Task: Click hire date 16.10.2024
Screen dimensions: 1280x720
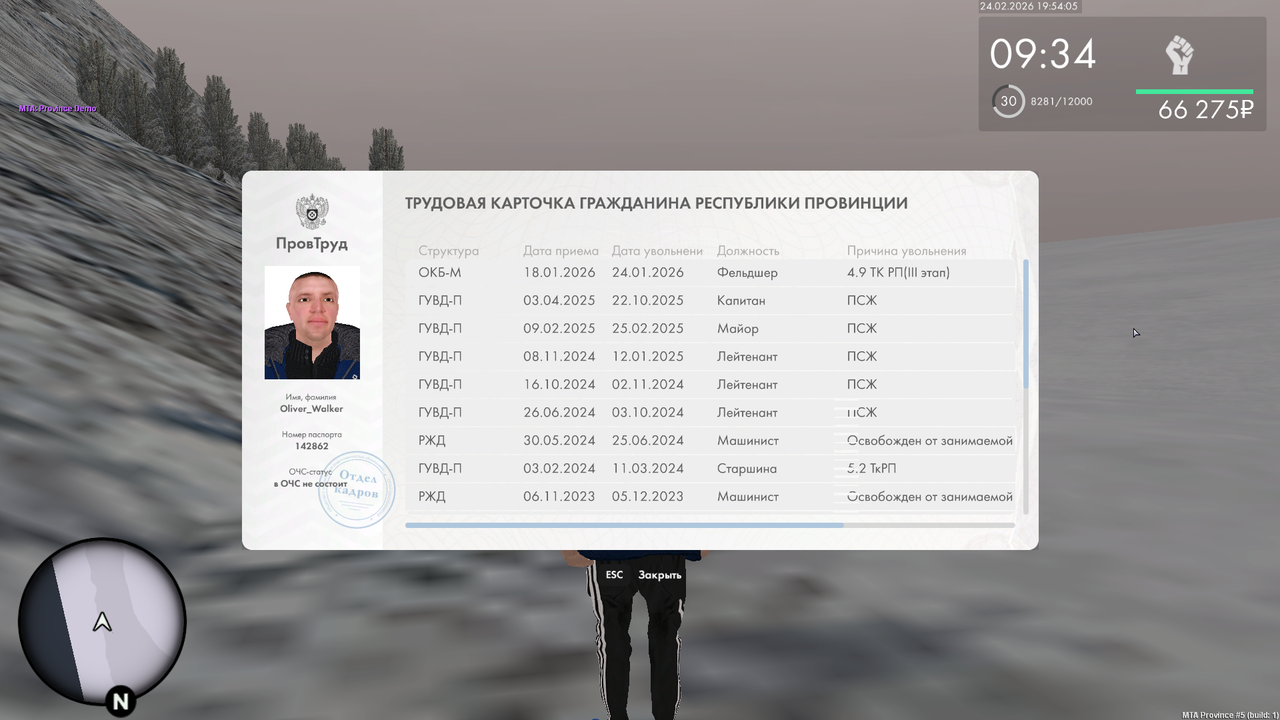Action: click(x=559, y=385)
